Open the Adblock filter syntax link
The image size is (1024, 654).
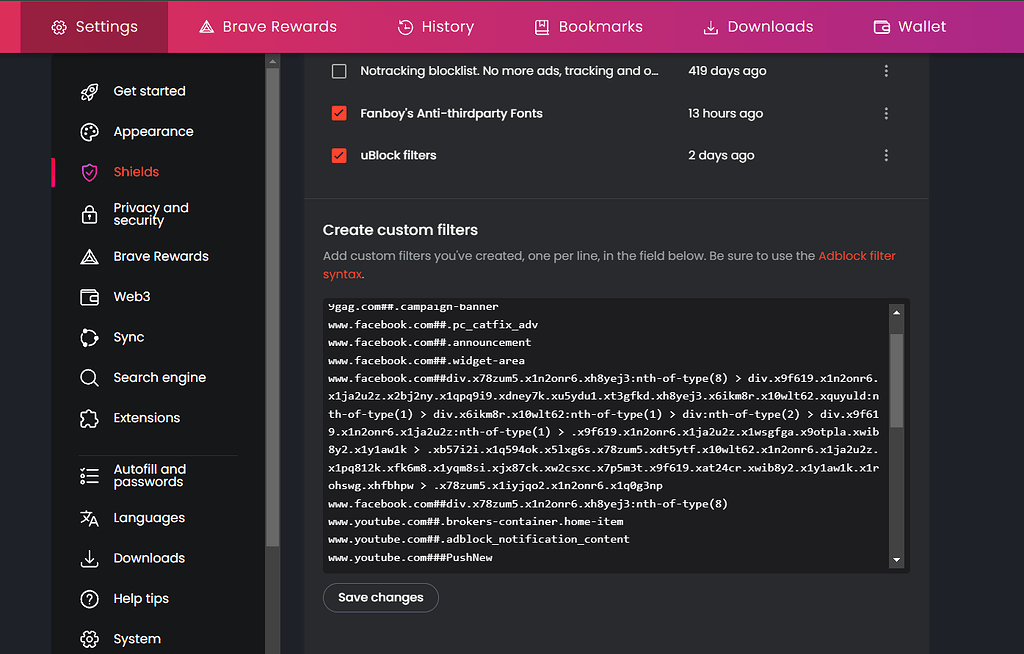click(856, 256)
